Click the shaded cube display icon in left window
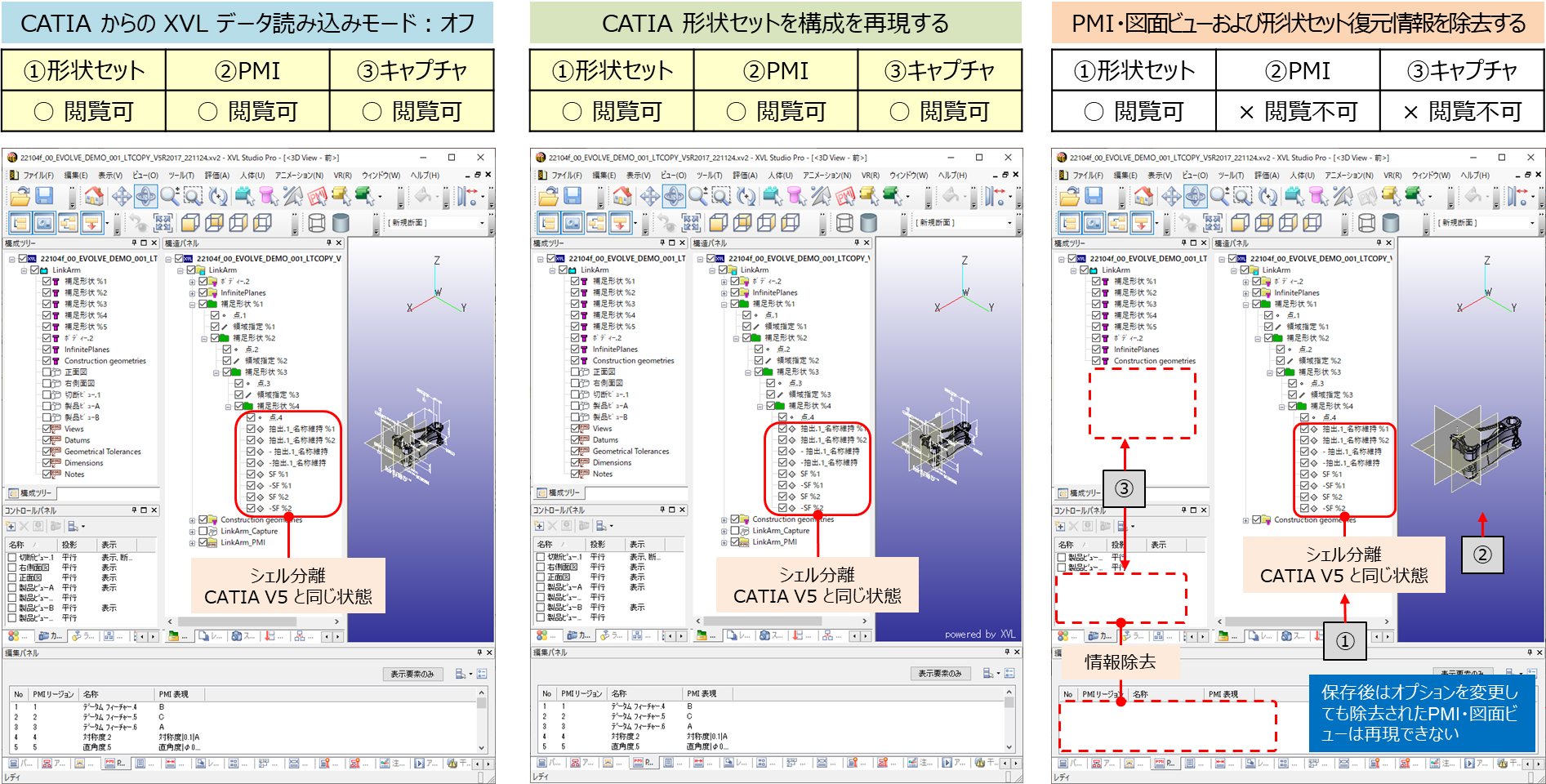 coord(190,223)
